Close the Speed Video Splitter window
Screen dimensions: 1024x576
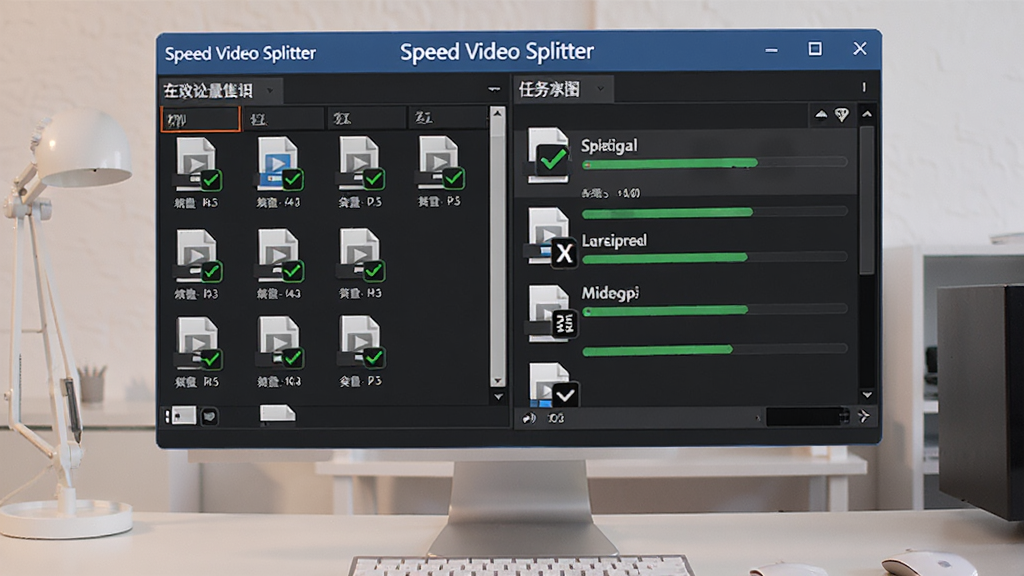(860, 48)
